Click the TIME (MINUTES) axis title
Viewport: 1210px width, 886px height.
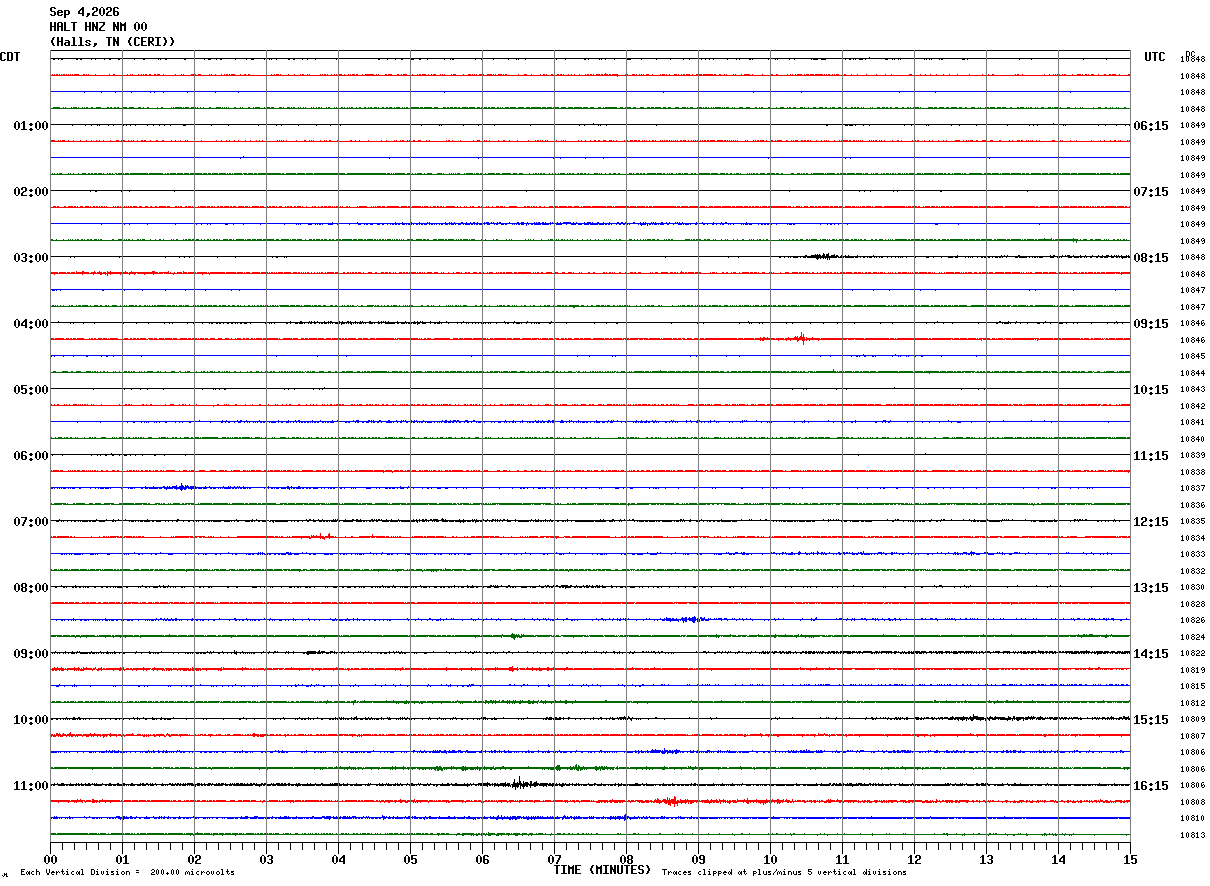point(602,870)
